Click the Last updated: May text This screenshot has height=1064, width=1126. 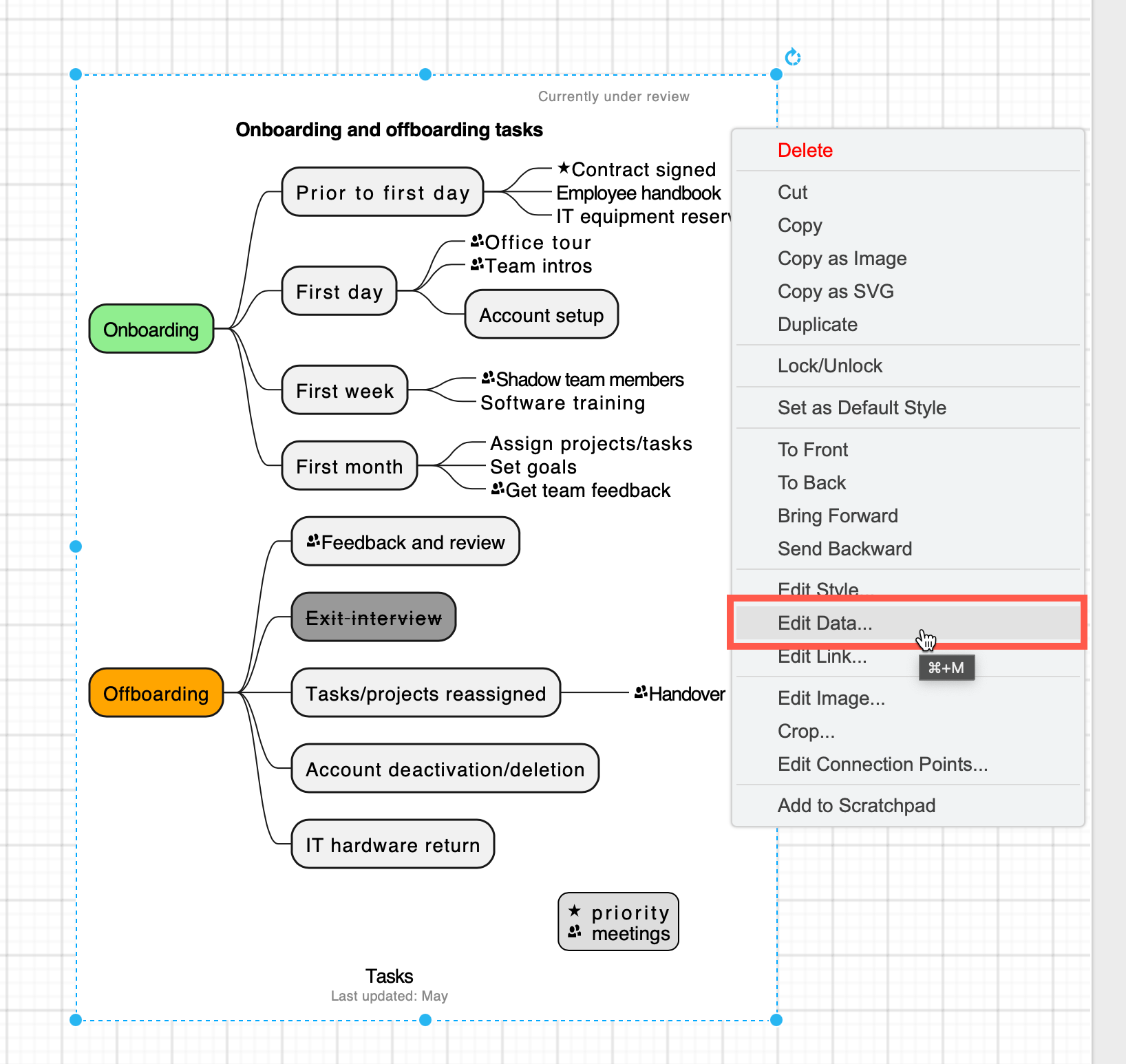click(390, 996)
